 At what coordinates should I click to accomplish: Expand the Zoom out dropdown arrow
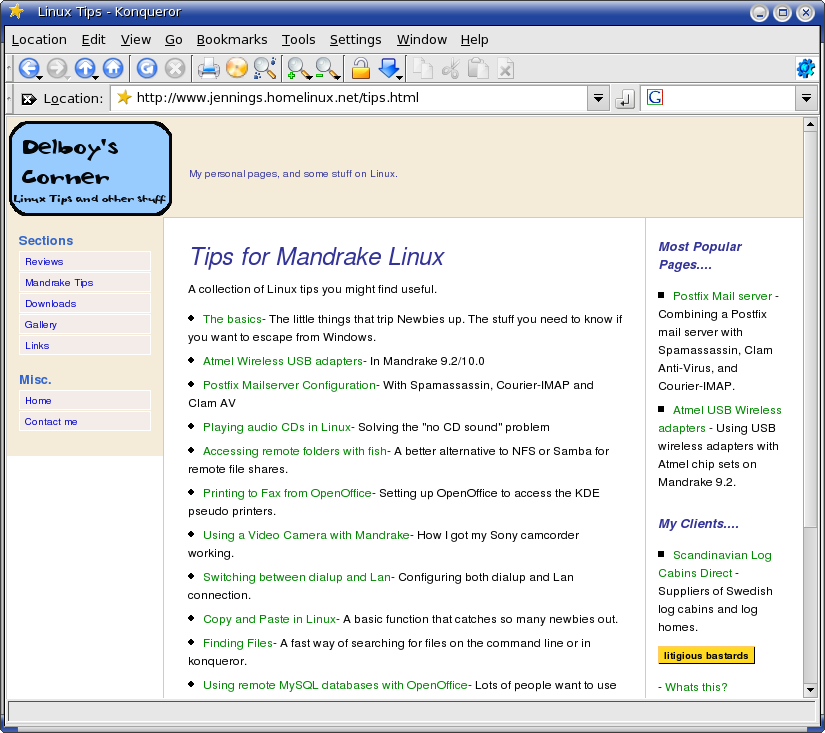[337, 78]
